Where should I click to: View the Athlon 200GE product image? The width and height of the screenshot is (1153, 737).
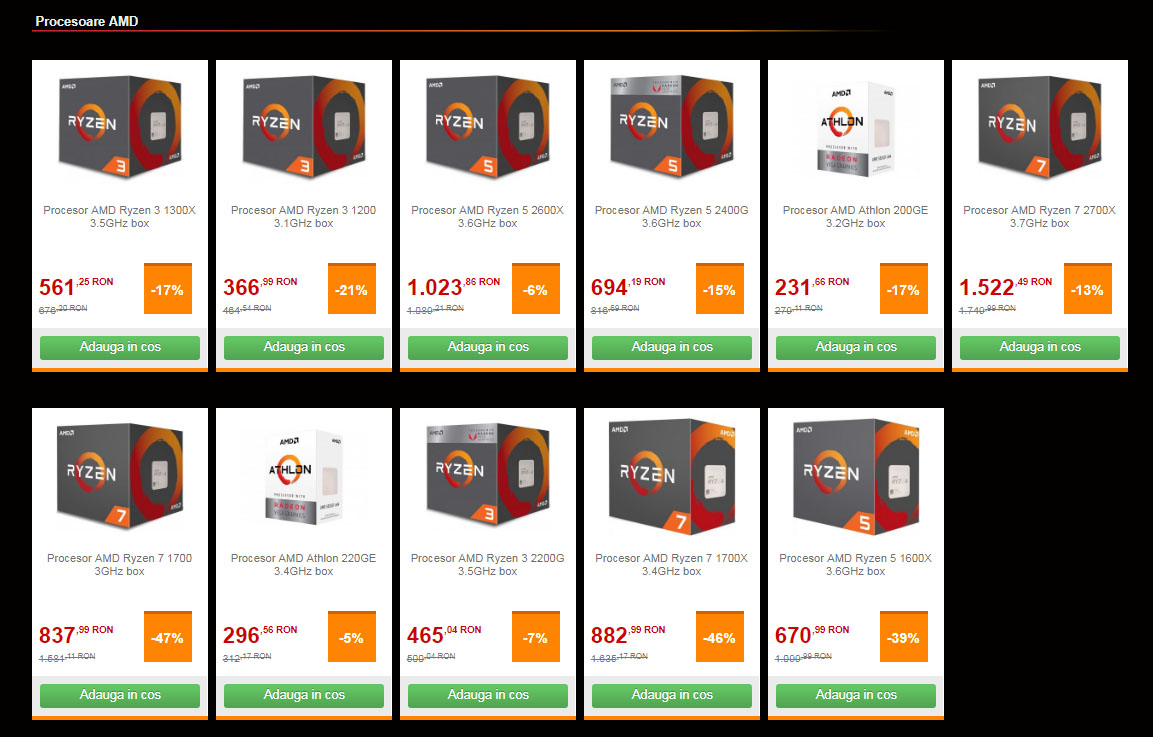tap(856, 128)
